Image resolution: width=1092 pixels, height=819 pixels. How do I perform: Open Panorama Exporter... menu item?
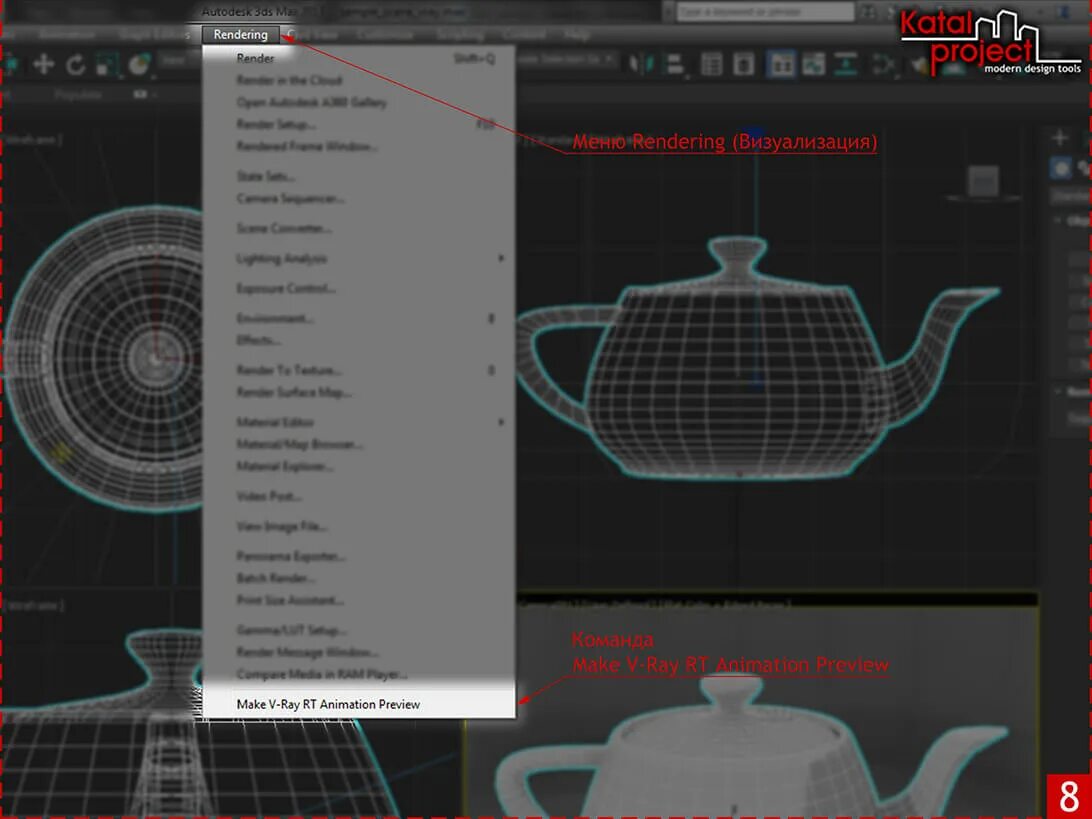[359, 556]
